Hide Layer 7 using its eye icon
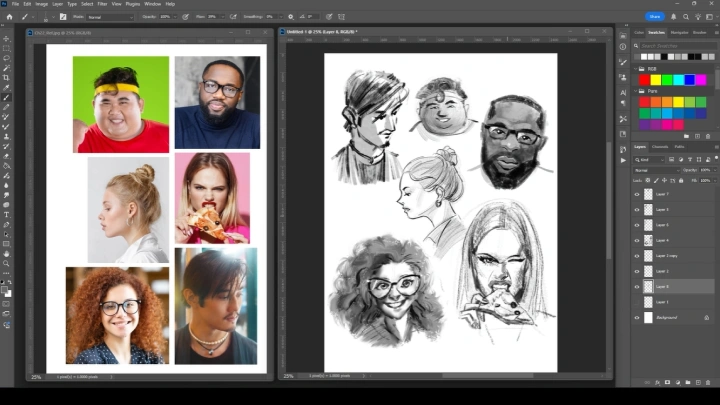Screen dimensions: 720x405 pos(637,194)
